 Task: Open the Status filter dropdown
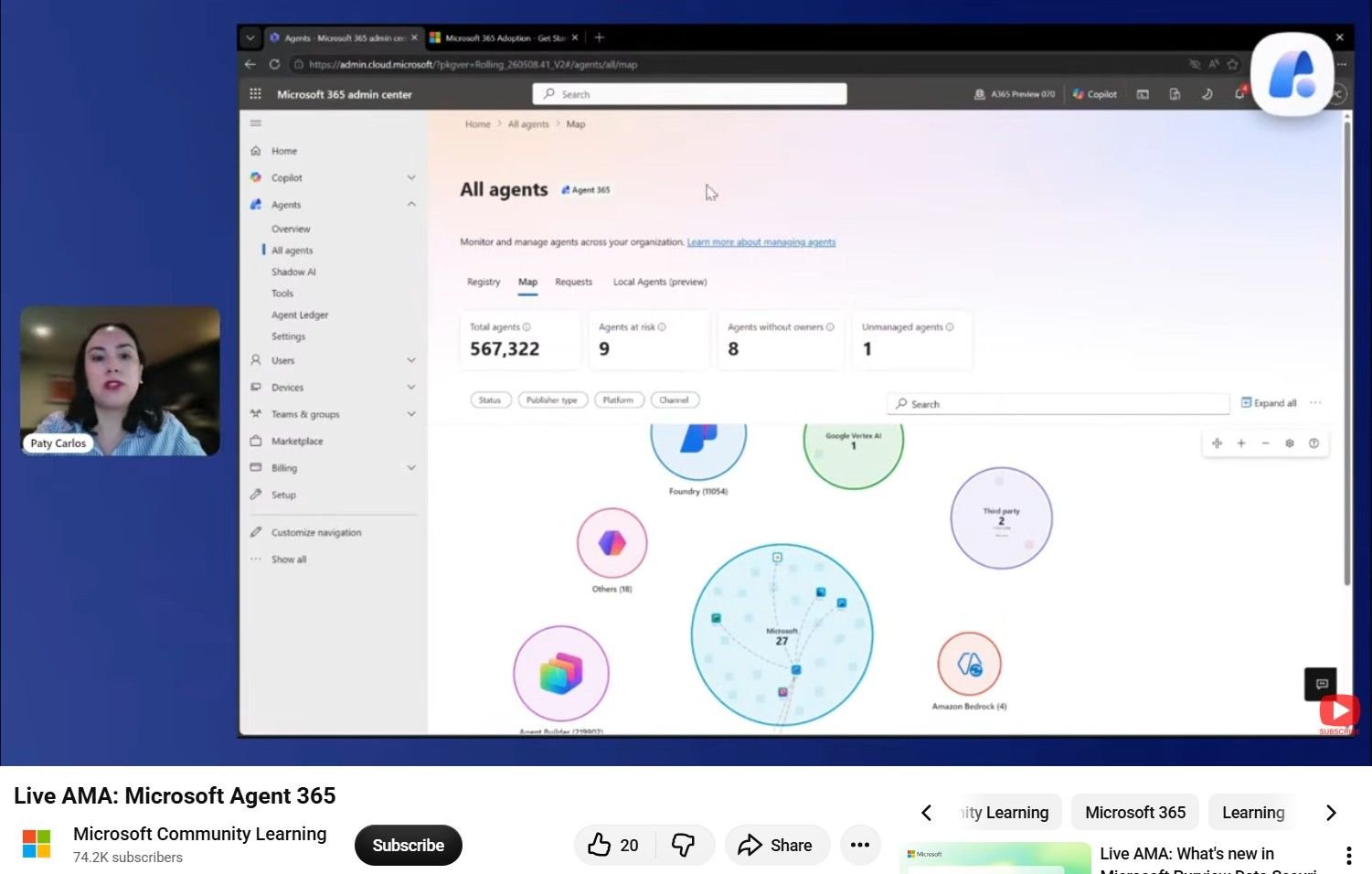(x=490, y=400)
